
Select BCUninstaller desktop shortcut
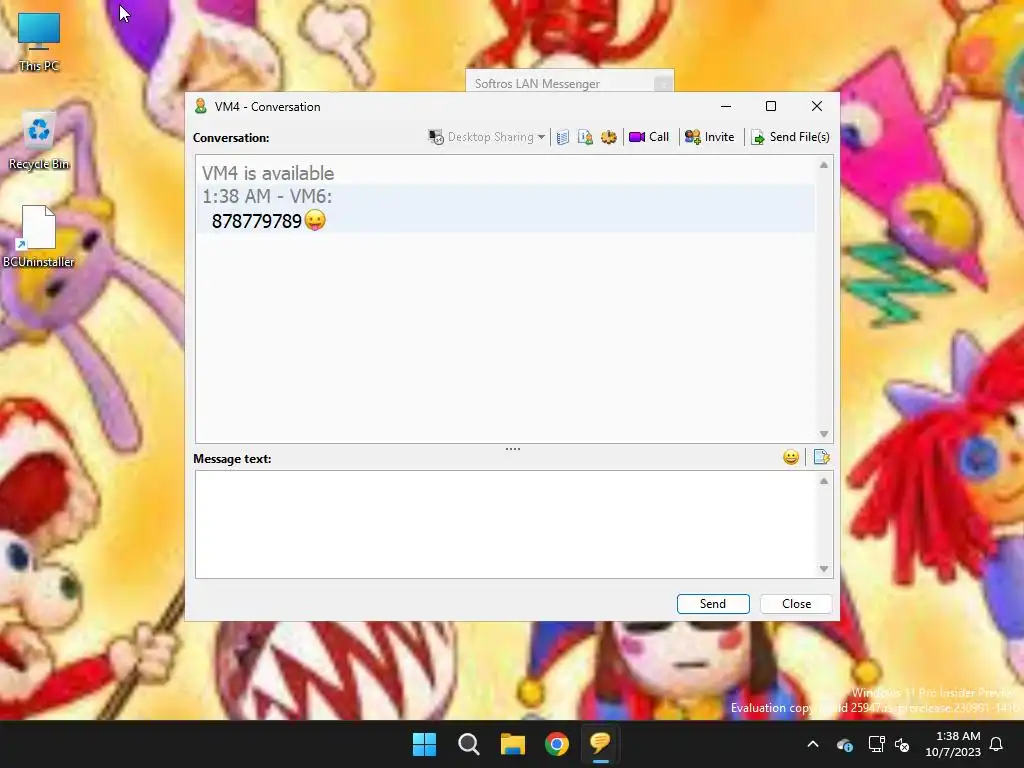[39, 236]
